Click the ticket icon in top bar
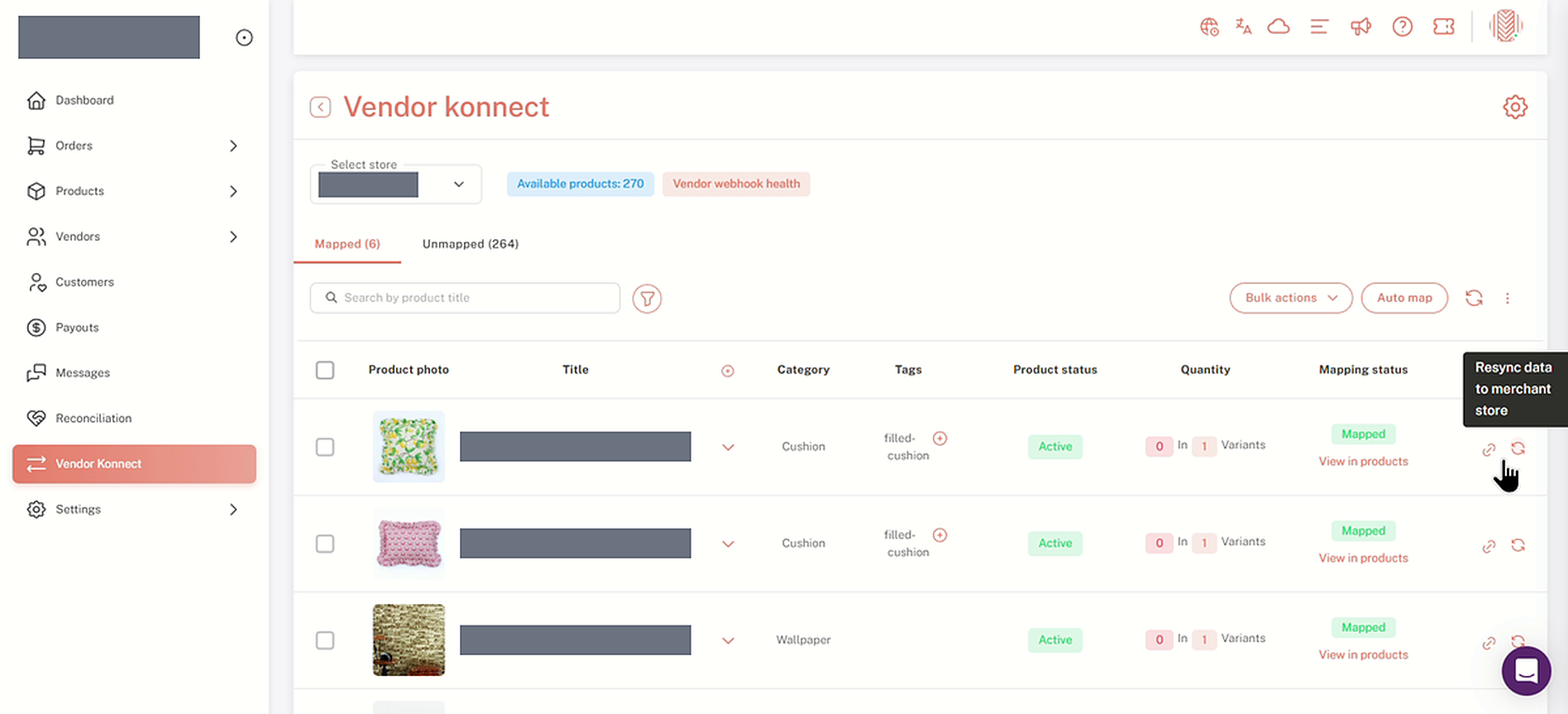The image size is (1568, 714). (1444, 26)
